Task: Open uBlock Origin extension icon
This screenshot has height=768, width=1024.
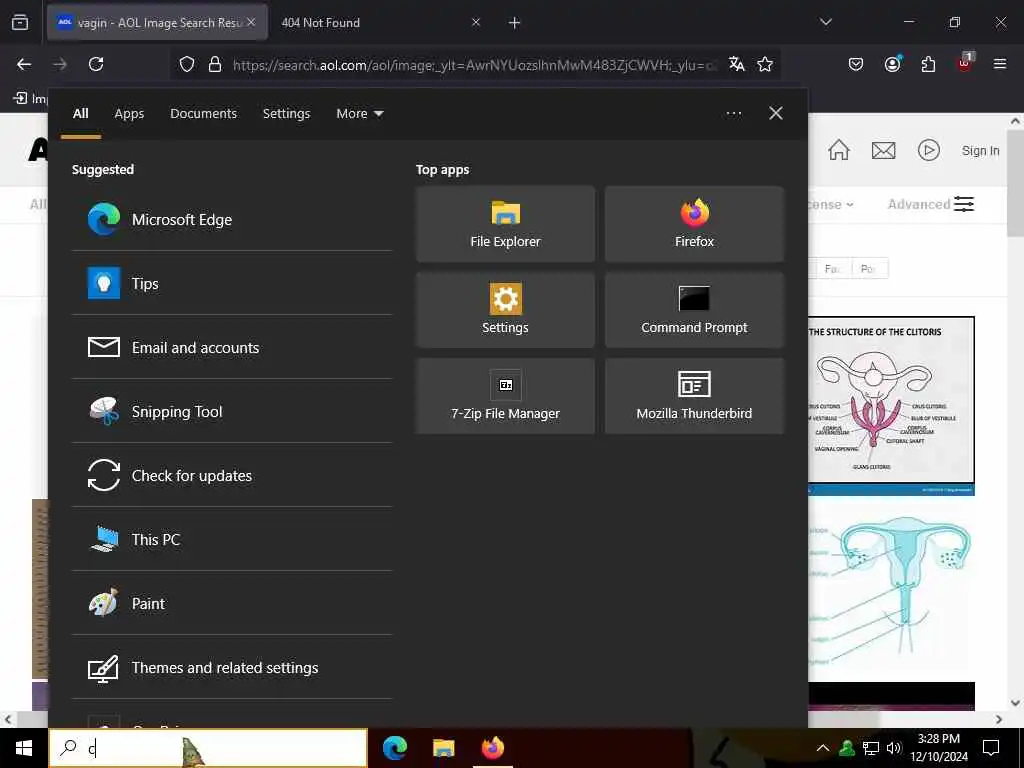Action: (965, 63)
